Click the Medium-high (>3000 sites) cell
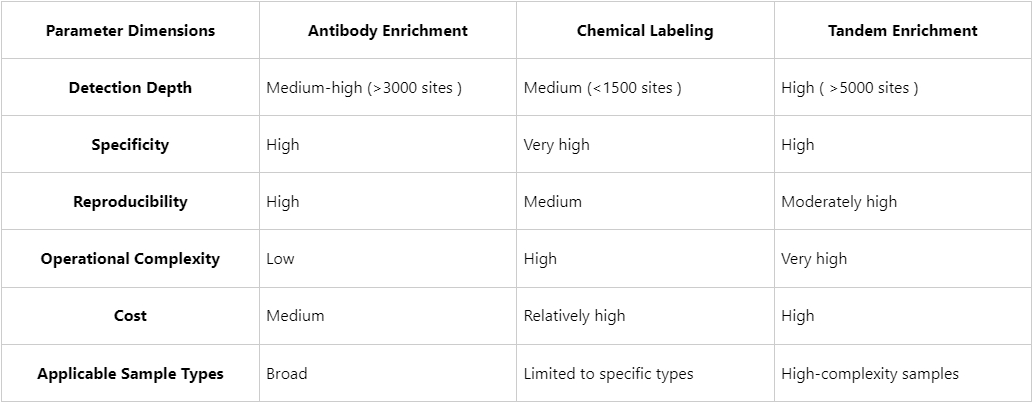This screenshot has width=1033, height=403. click(x=364, y=87)
